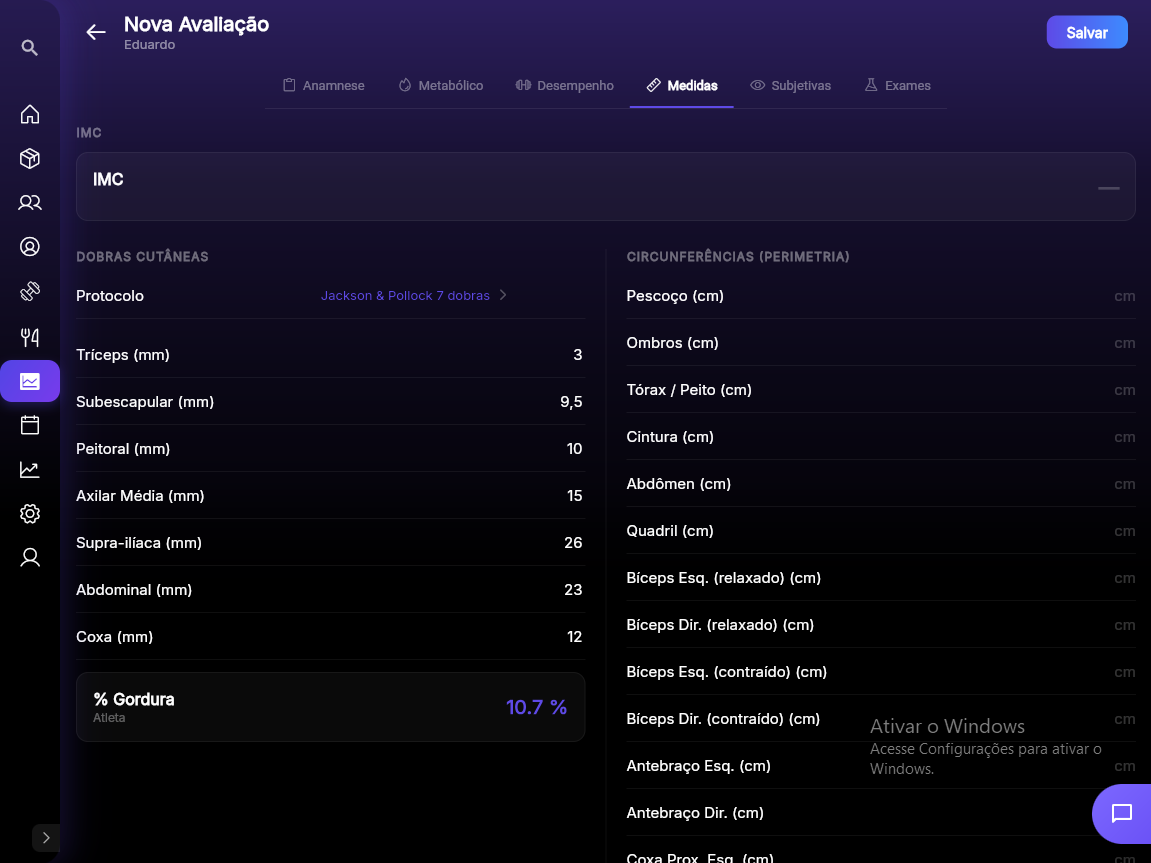
Task: Open the fork and knife nutrition icon
Action: 29,337
